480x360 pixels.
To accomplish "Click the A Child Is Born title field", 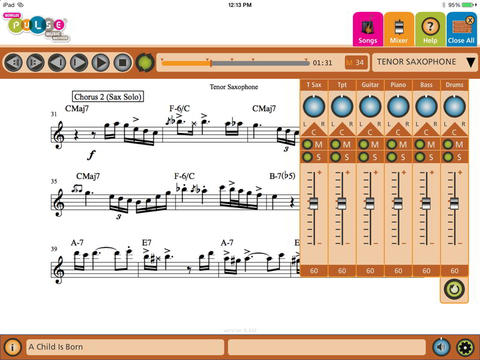I will pos(125,347).
